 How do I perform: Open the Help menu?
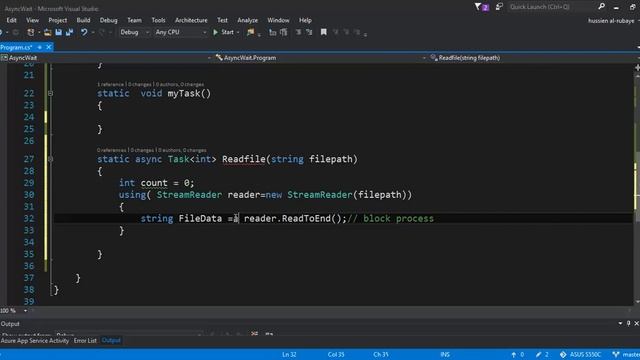point(305,20)
